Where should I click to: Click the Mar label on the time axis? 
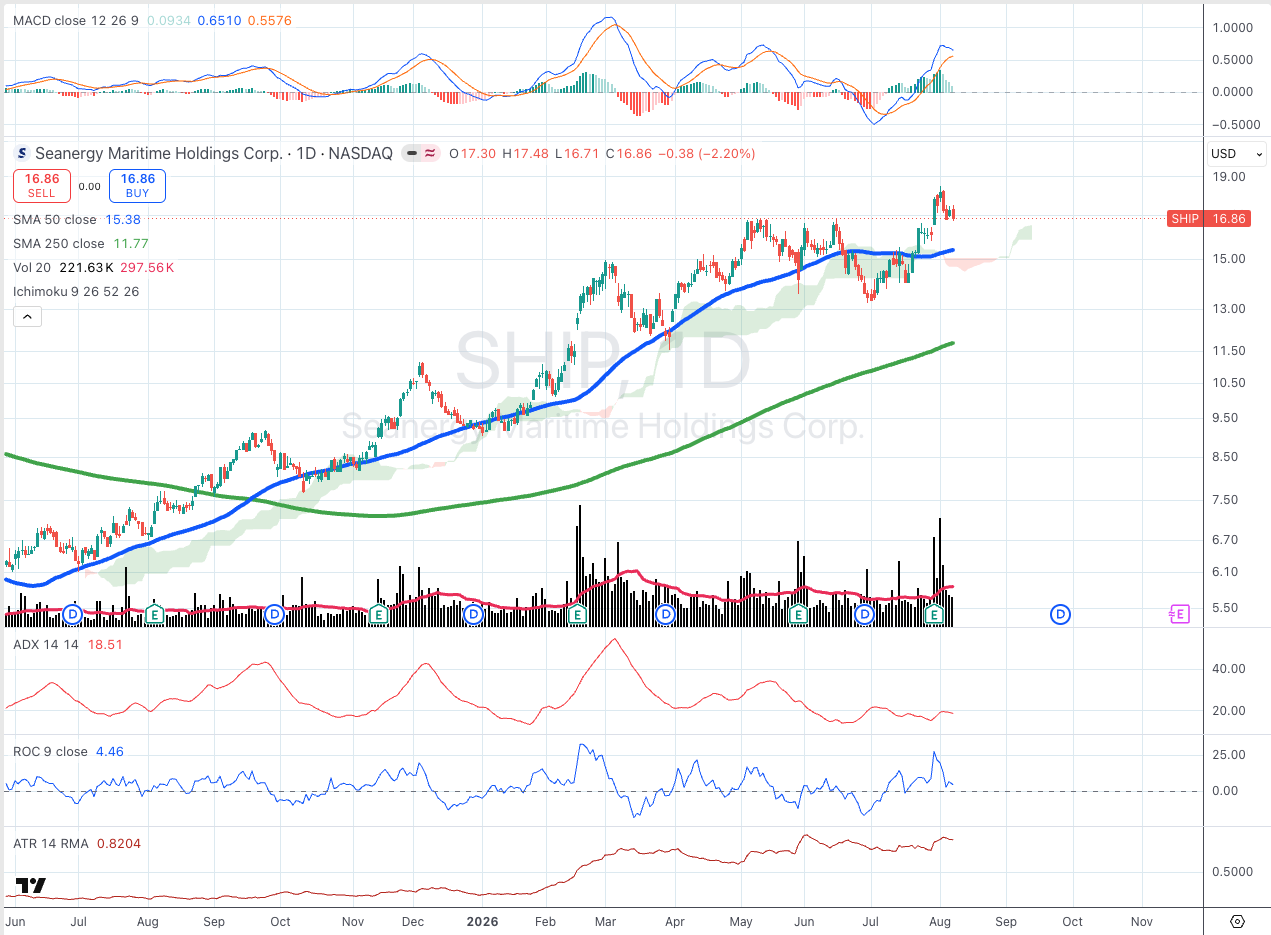point(607,920)
